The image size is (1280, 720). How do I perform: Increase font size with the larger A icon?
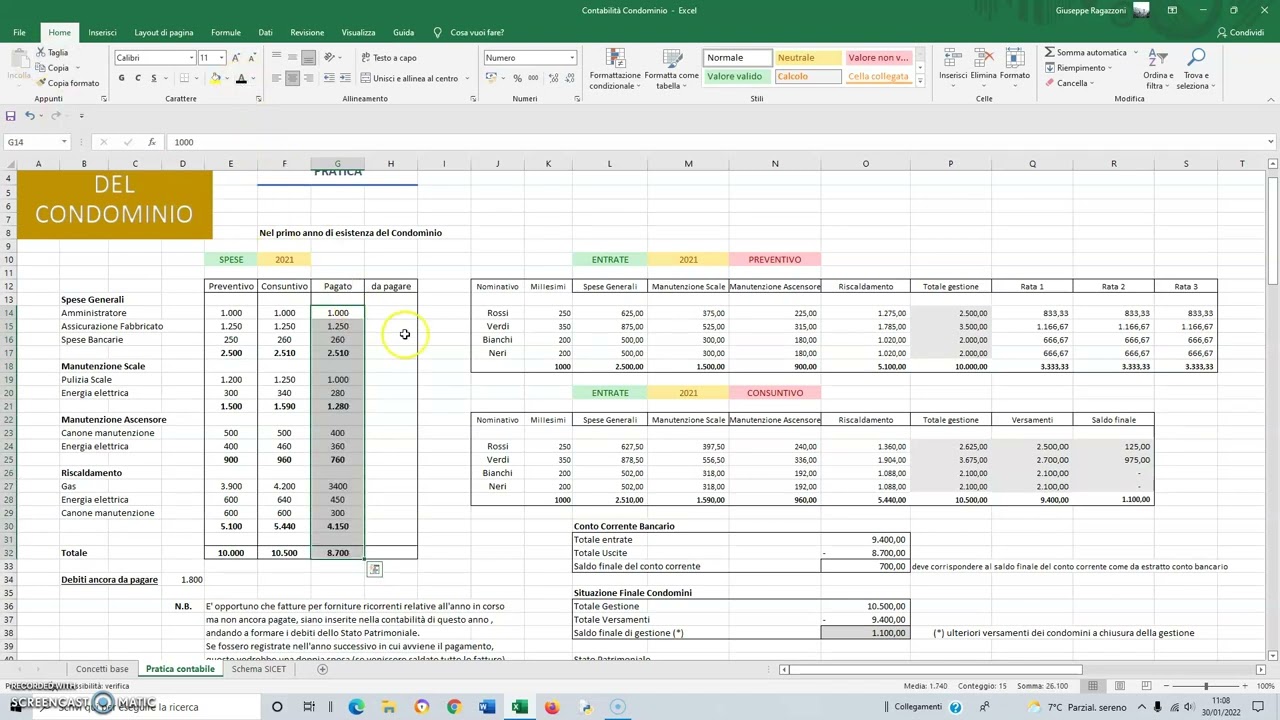(x=237, y=57)
